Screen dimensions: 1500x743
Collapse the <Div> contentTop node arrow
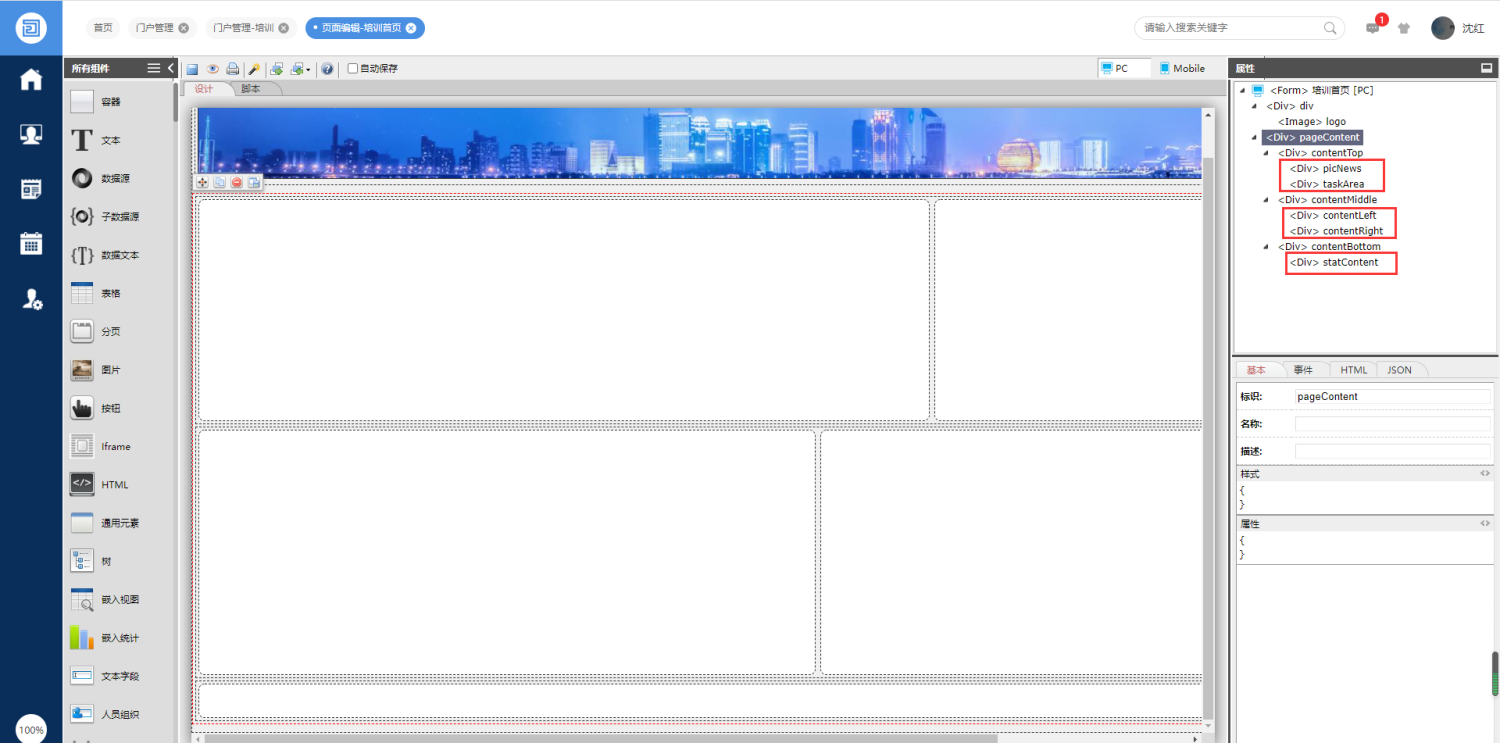(x=1267, y=153)
